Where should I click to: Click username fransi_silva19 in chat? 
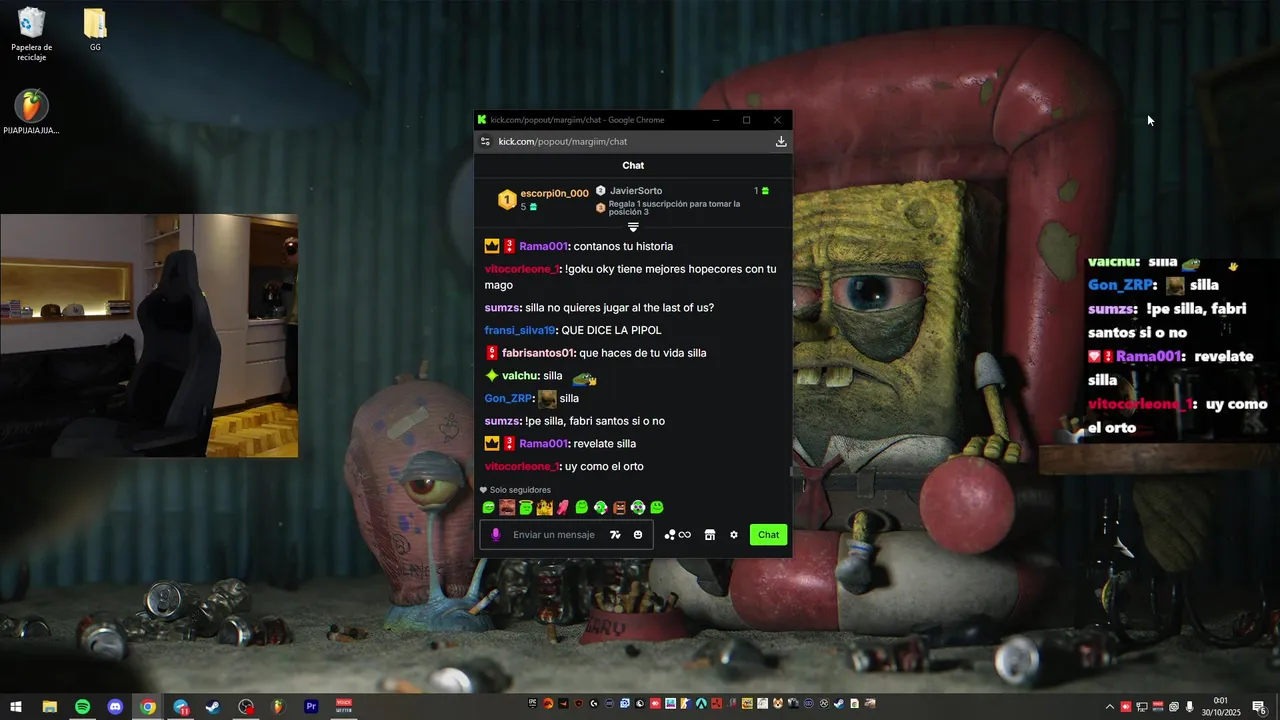[x=519, y=330]
